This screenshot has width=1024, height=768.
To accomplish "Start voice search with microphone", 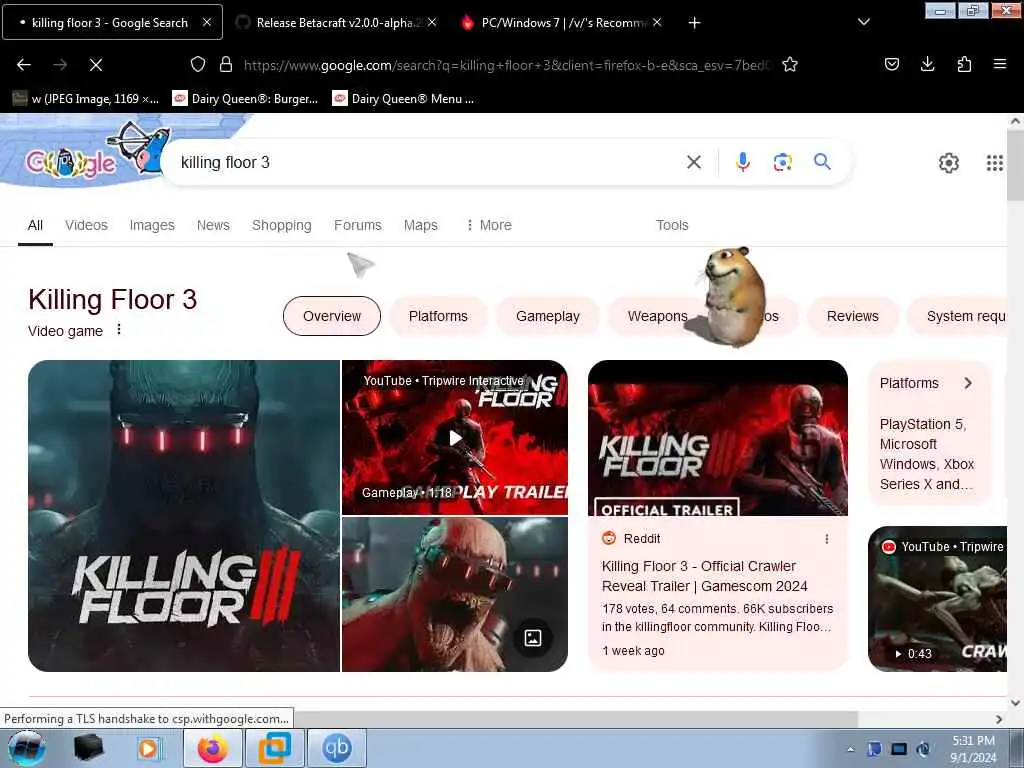I will (743, 161).
